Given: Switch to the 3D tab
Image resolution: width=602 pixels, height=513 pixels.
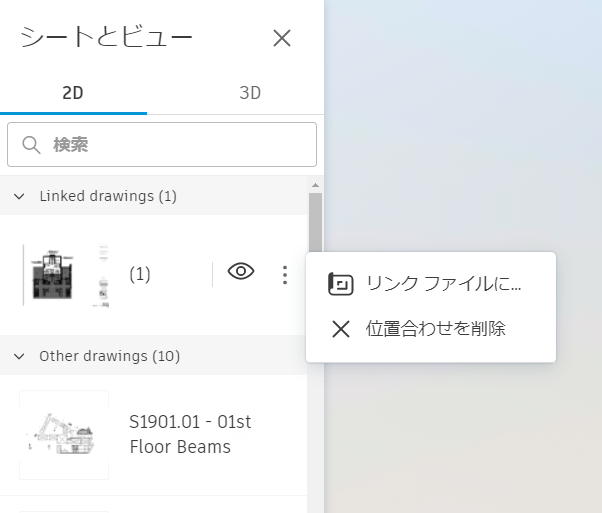Looking at the screenshot, I should point(250,94).
